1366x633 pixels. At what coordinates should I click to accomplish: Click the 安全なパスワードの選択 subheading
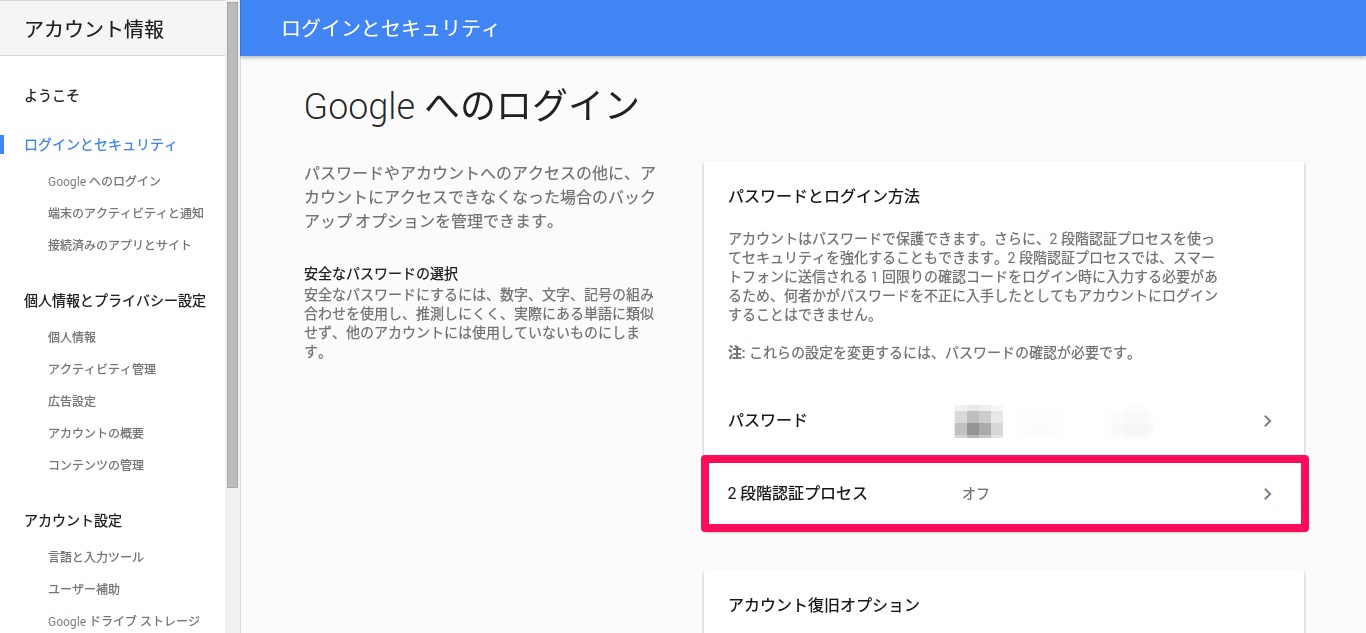381,273
